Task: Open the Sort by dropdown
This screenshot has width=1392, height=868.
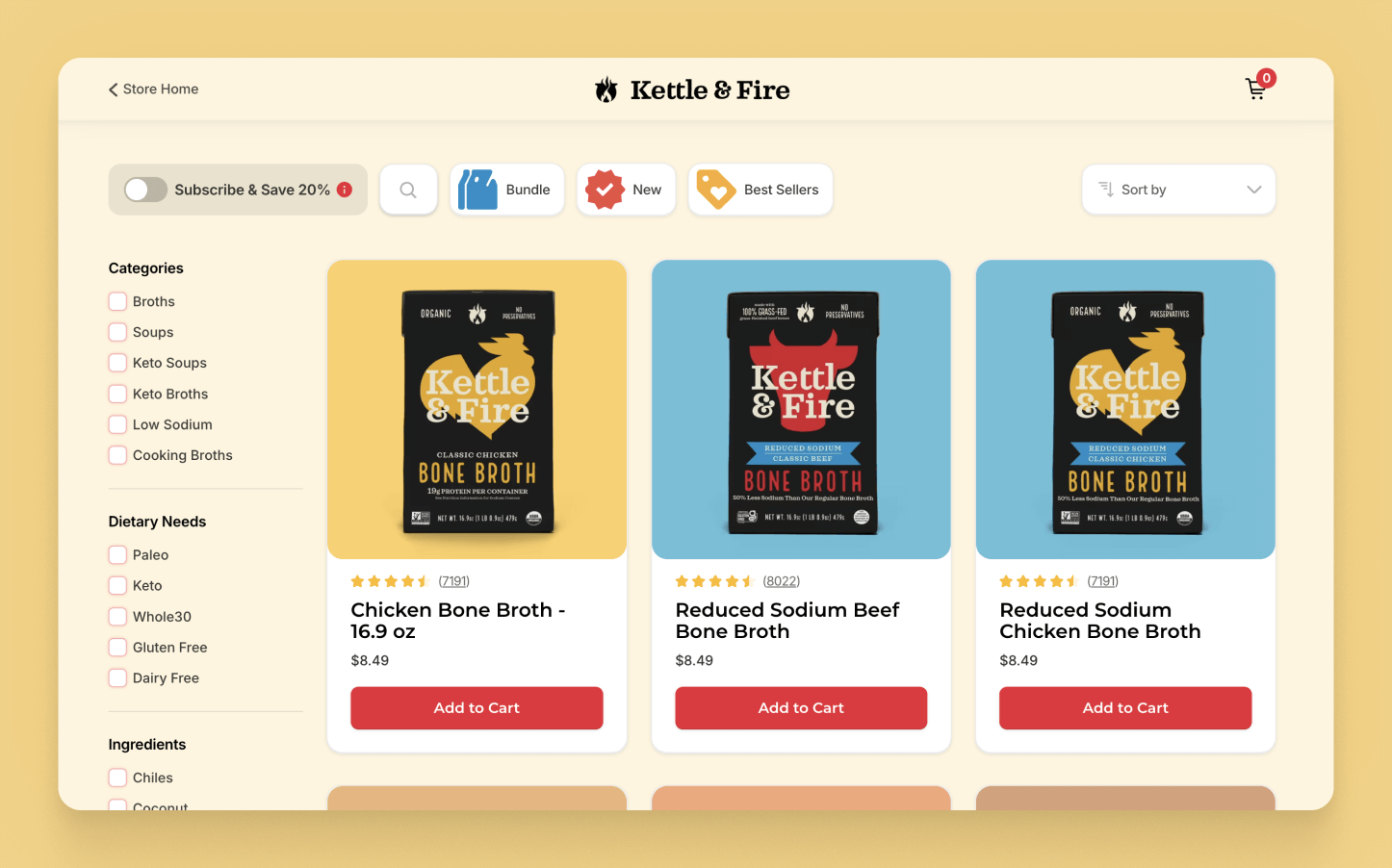Action: (1179, 190)
